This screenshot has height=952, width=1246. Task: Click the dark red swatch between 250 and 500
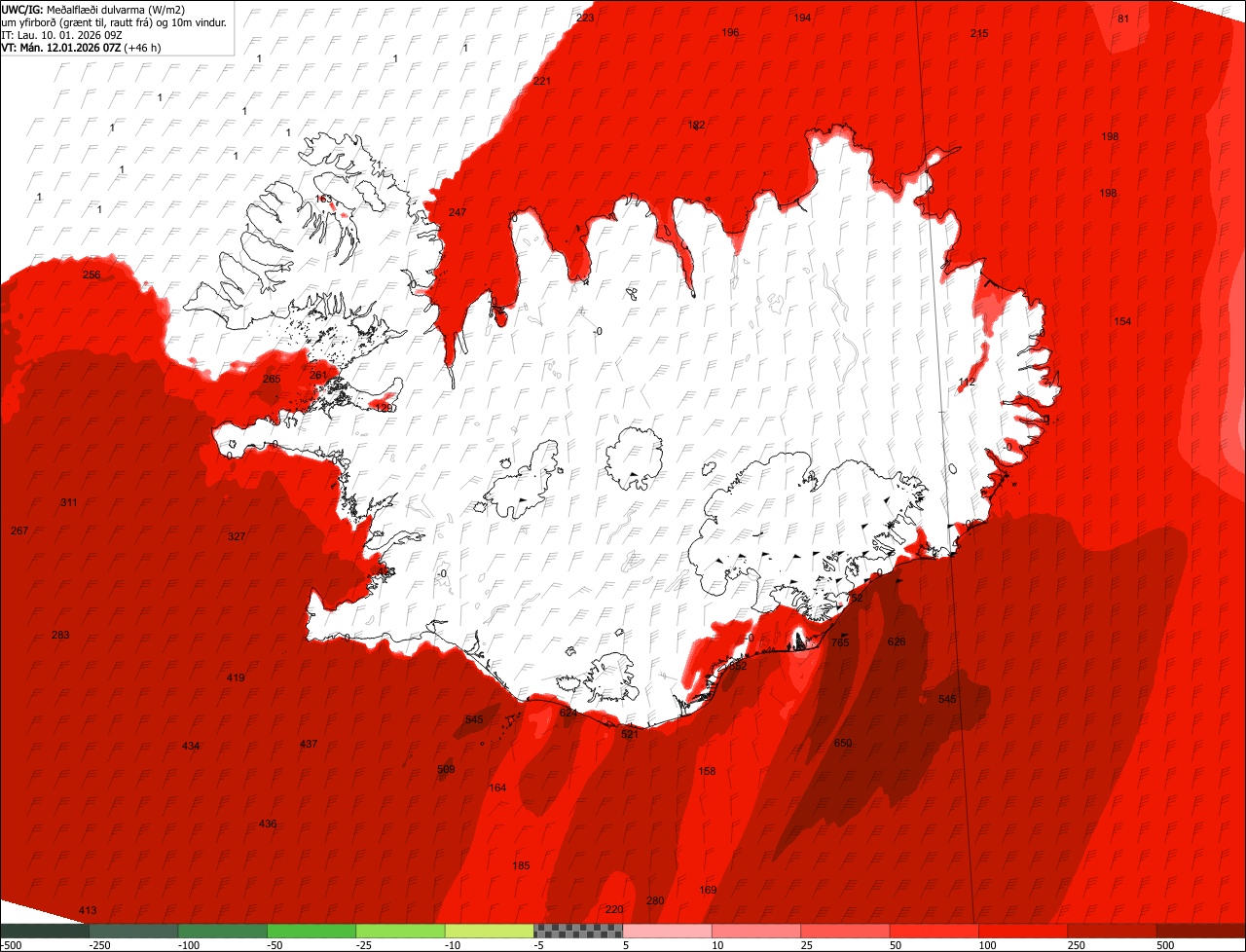[1113, 931]
